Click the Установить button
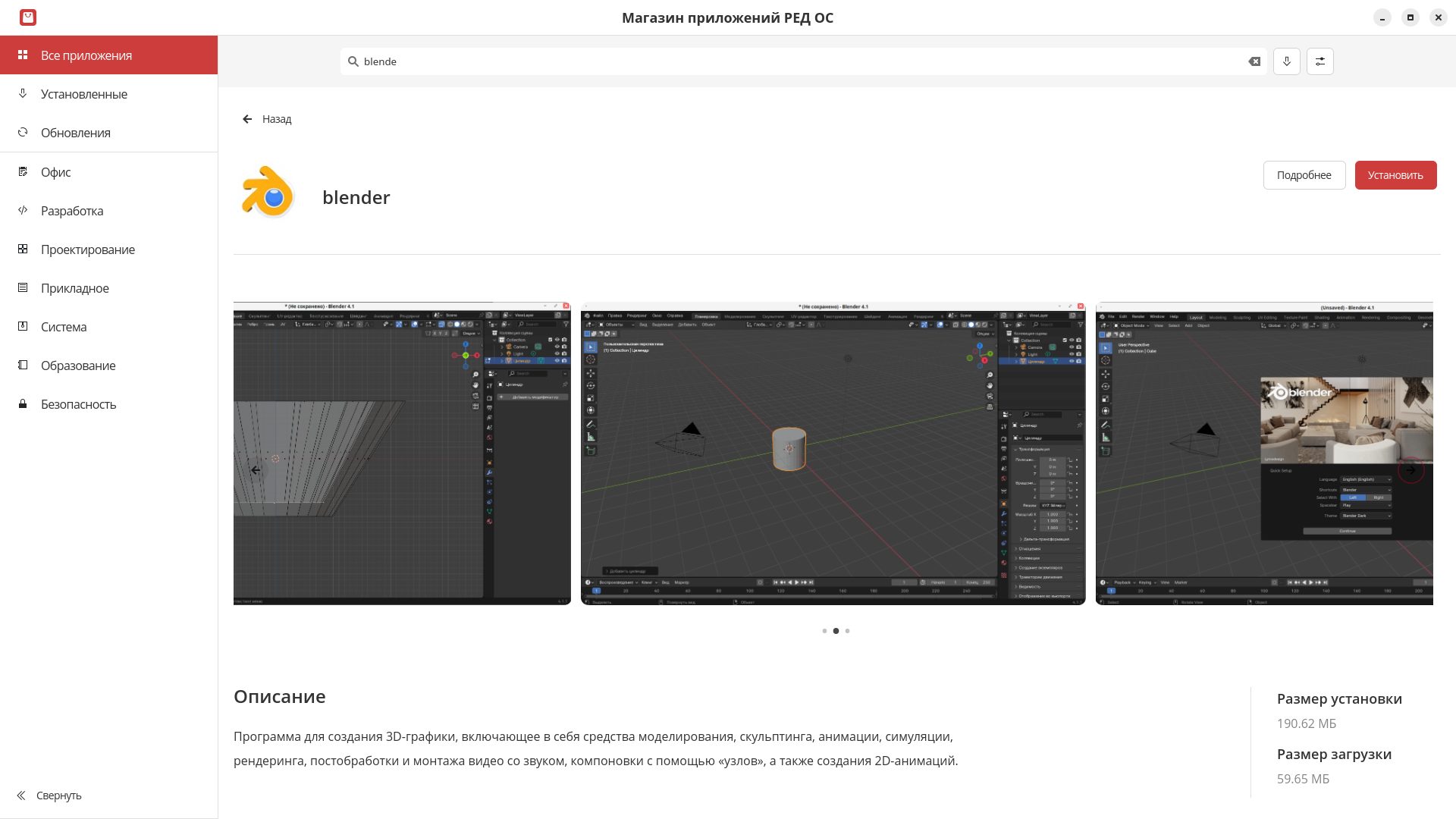 point(1395,175)
